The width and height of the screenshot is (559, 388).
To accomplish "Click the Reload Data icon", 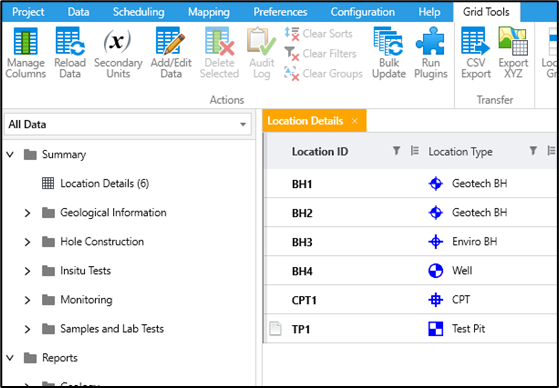I will tap(70, 53).
